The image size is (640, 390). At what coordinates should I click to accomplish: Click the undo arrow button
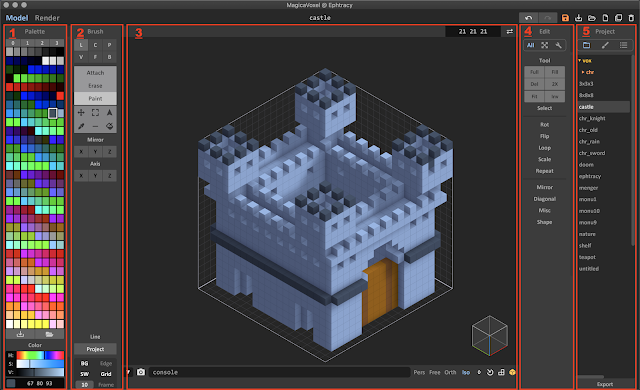[x=528, y=18]
